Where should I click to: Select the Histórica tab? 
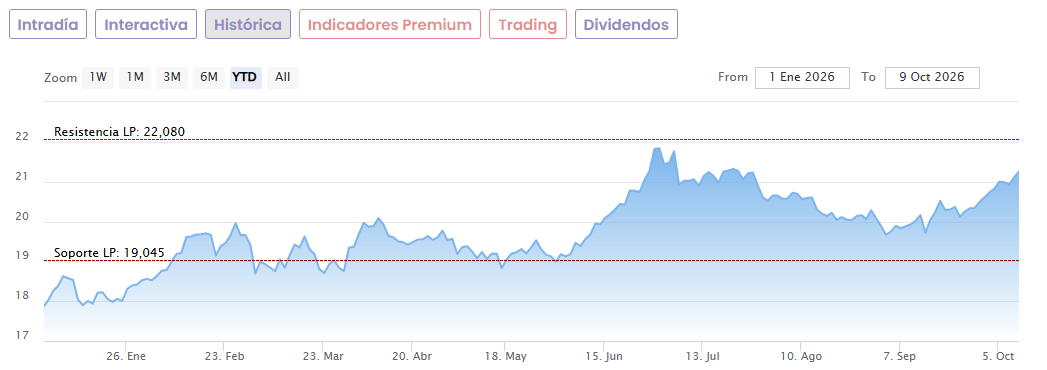coord(248,25)
